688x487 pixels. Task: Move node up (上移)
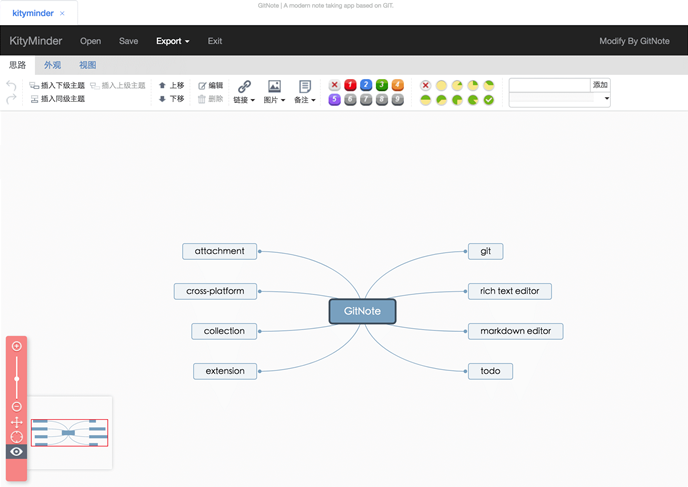(172, 85)
